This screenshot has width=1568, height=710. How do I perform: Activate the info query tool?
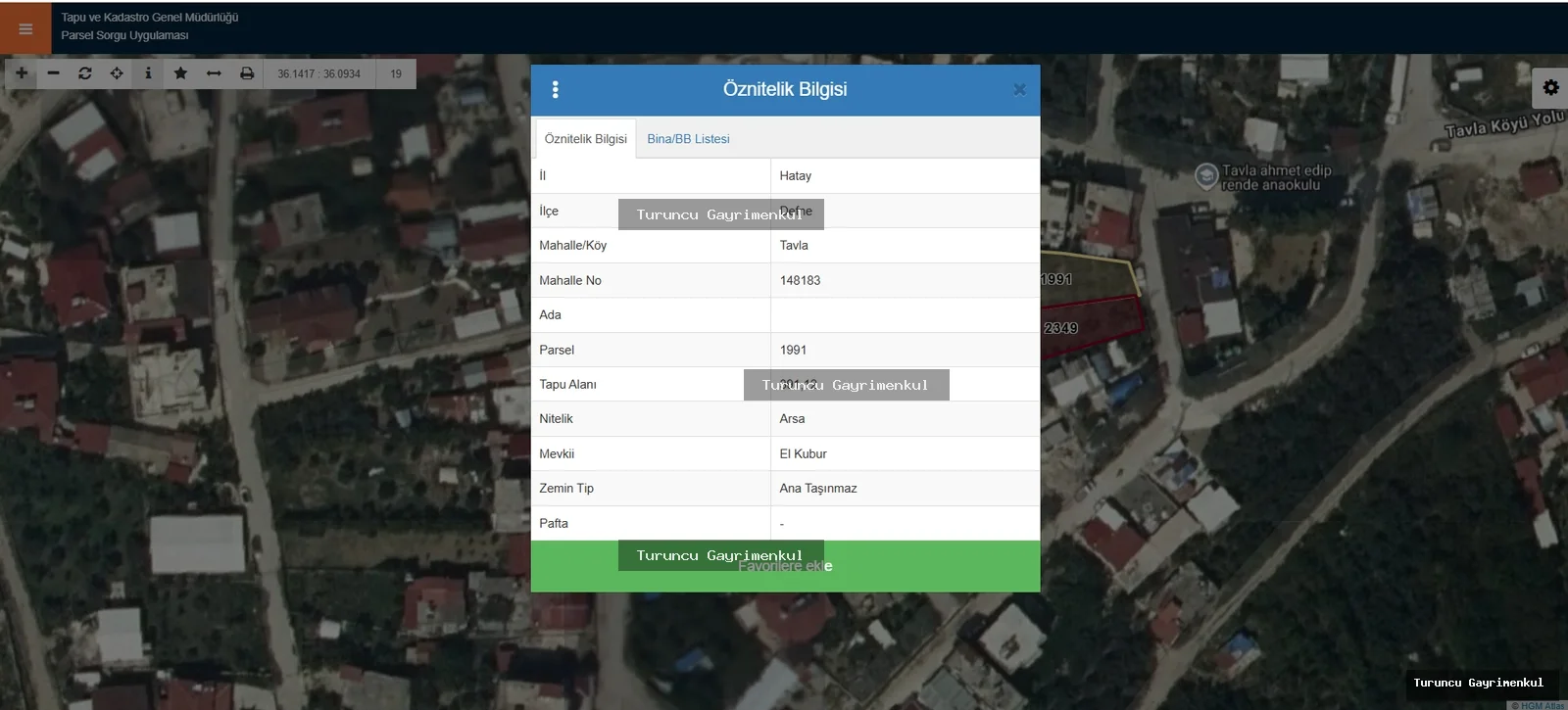(x=148, y=73)
